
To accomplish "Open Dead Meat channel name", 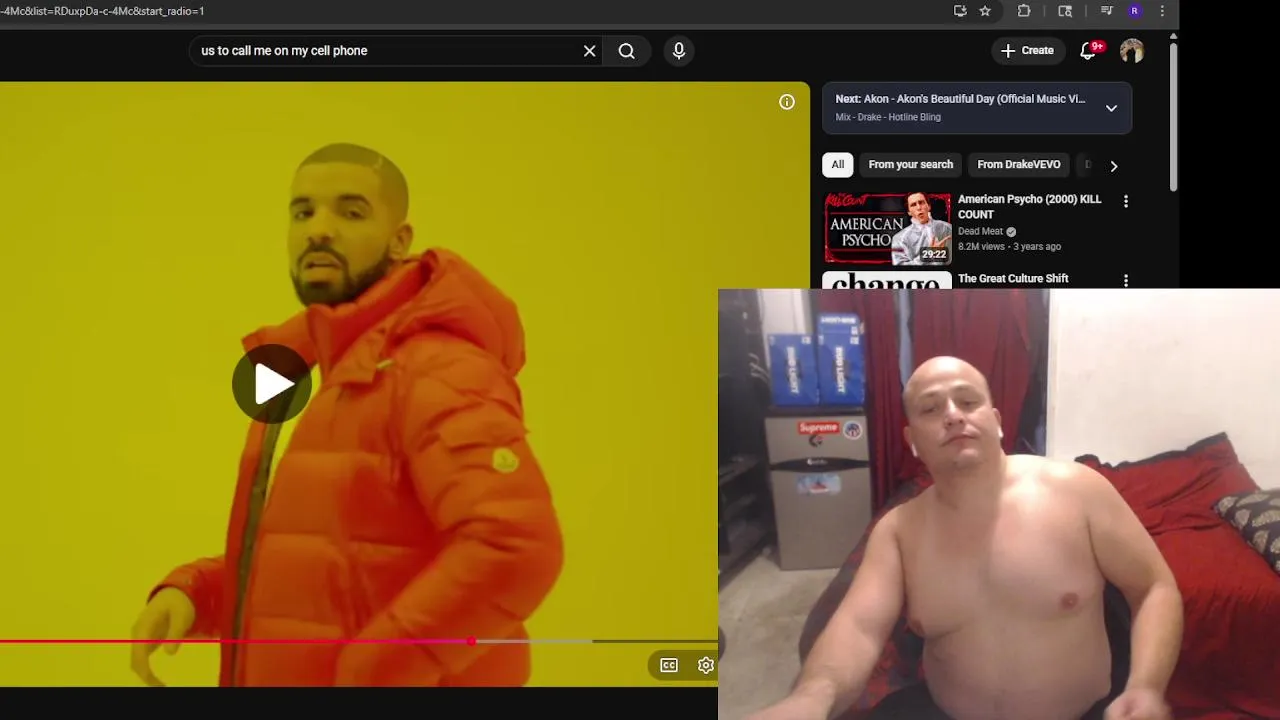I will (x=980, y=231).
